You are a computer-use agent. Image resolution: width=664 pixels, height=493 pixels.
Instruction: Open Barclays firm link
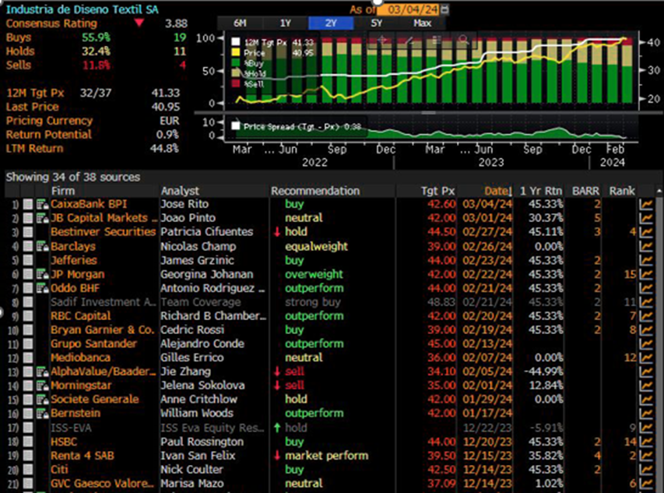(73, 246)
